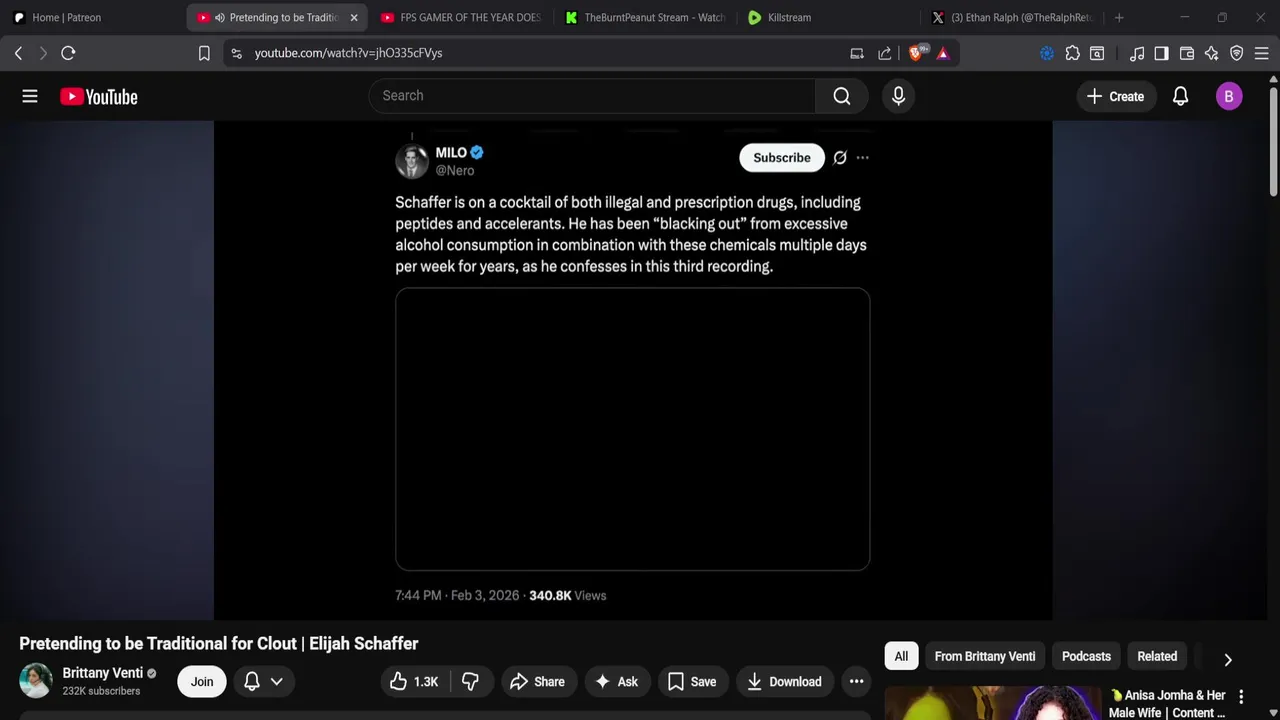Open Brave Wallet icon
Viewport: 1280px width, 720px height.
1187,53
